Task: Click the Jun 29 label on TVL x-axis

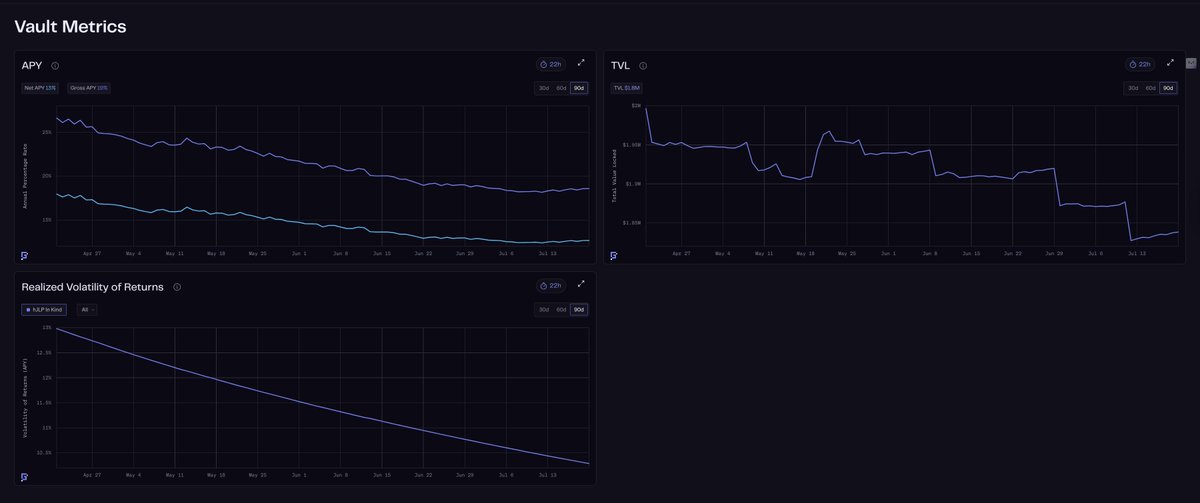Action: point(1053,254)
